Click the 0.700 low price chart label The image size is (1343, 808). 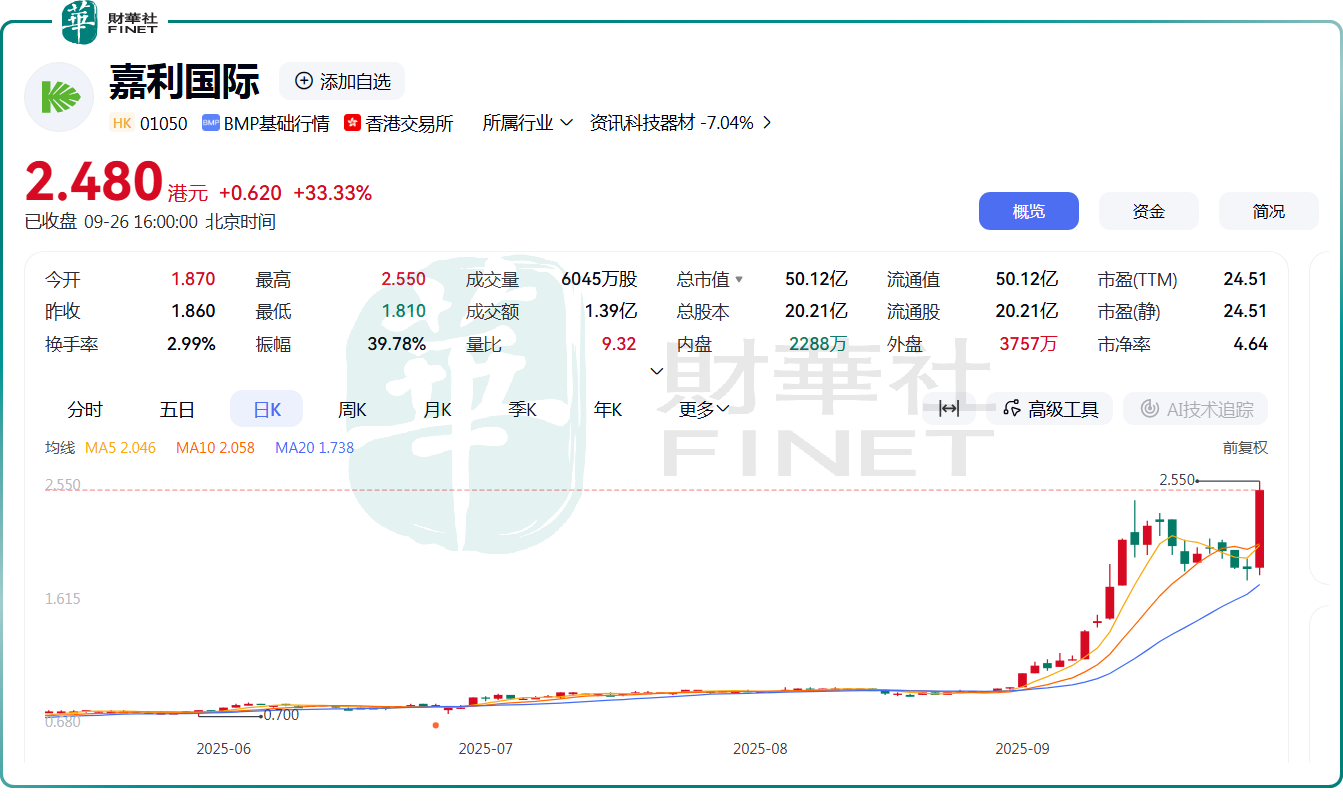click(x=281, y=715)
